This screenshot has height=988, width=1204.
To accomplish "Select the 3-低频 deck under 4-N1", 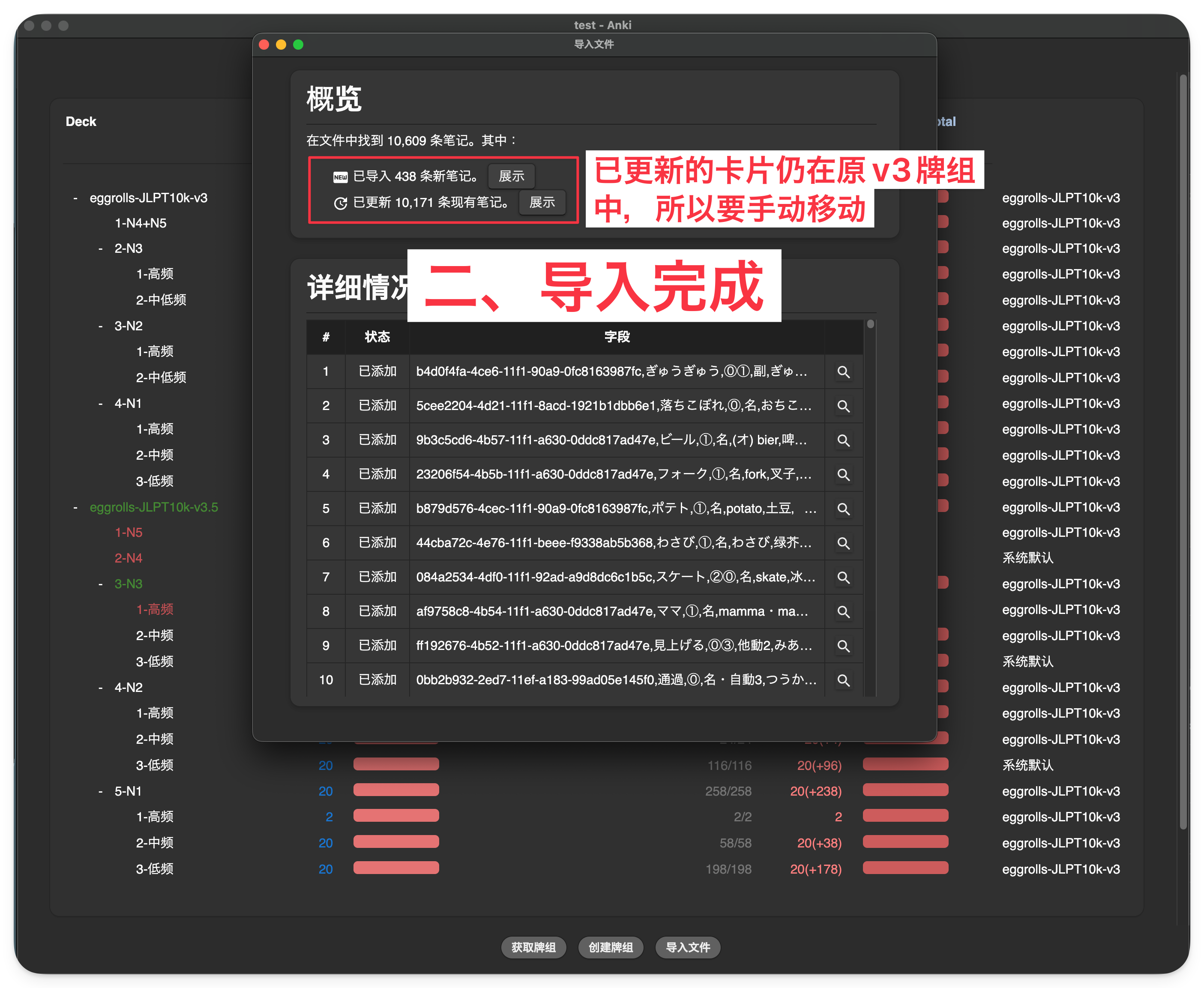I will click(x=155, y=481).
